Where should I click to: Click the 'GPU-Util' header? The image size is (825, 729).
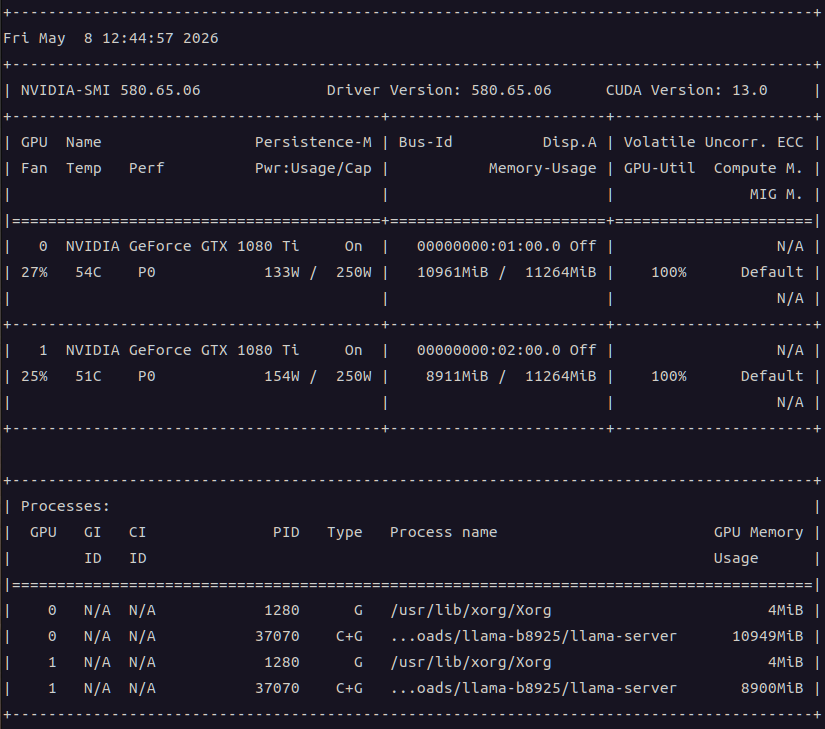659,168
